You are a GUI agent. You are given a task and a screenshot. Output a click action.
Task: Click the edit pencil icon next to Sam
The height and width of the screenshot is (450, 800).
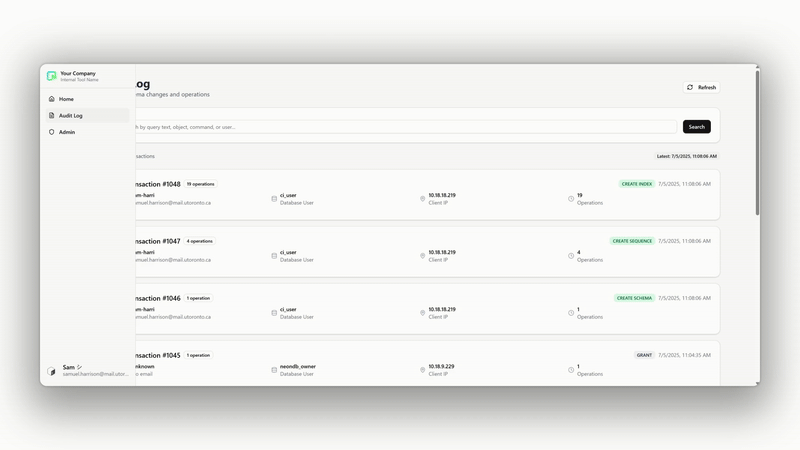coord(80,367)
